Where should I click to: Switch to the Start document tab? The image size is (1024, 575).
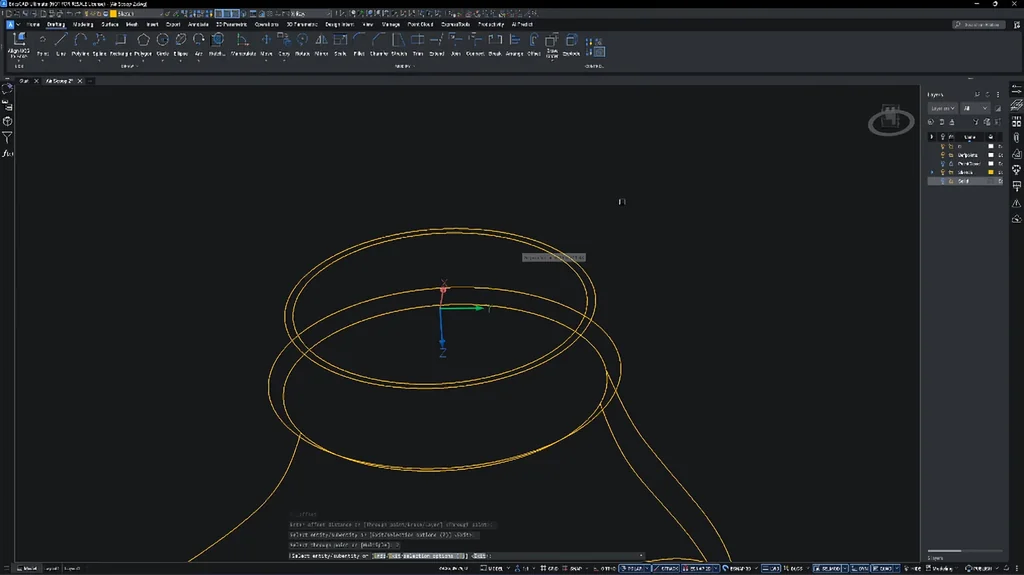point(24,81)
